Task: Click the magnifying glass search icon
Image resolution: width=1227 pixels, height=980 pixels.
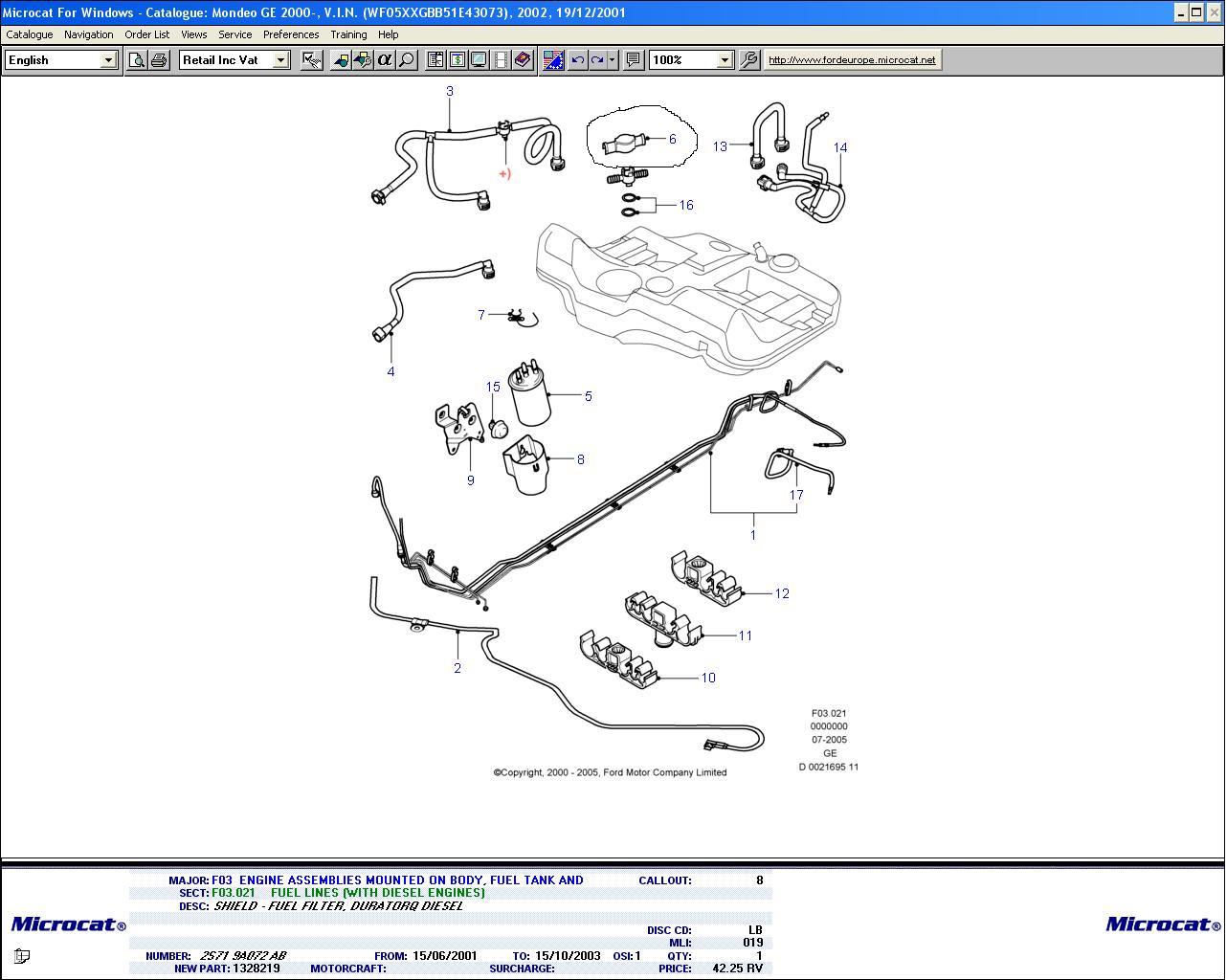Action: coord(407,60)
